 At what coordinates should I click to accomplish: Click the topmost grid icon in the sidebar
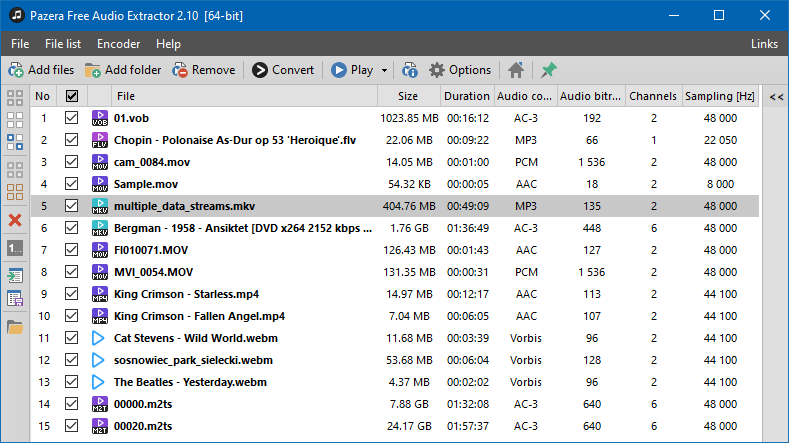pos(15,97)
